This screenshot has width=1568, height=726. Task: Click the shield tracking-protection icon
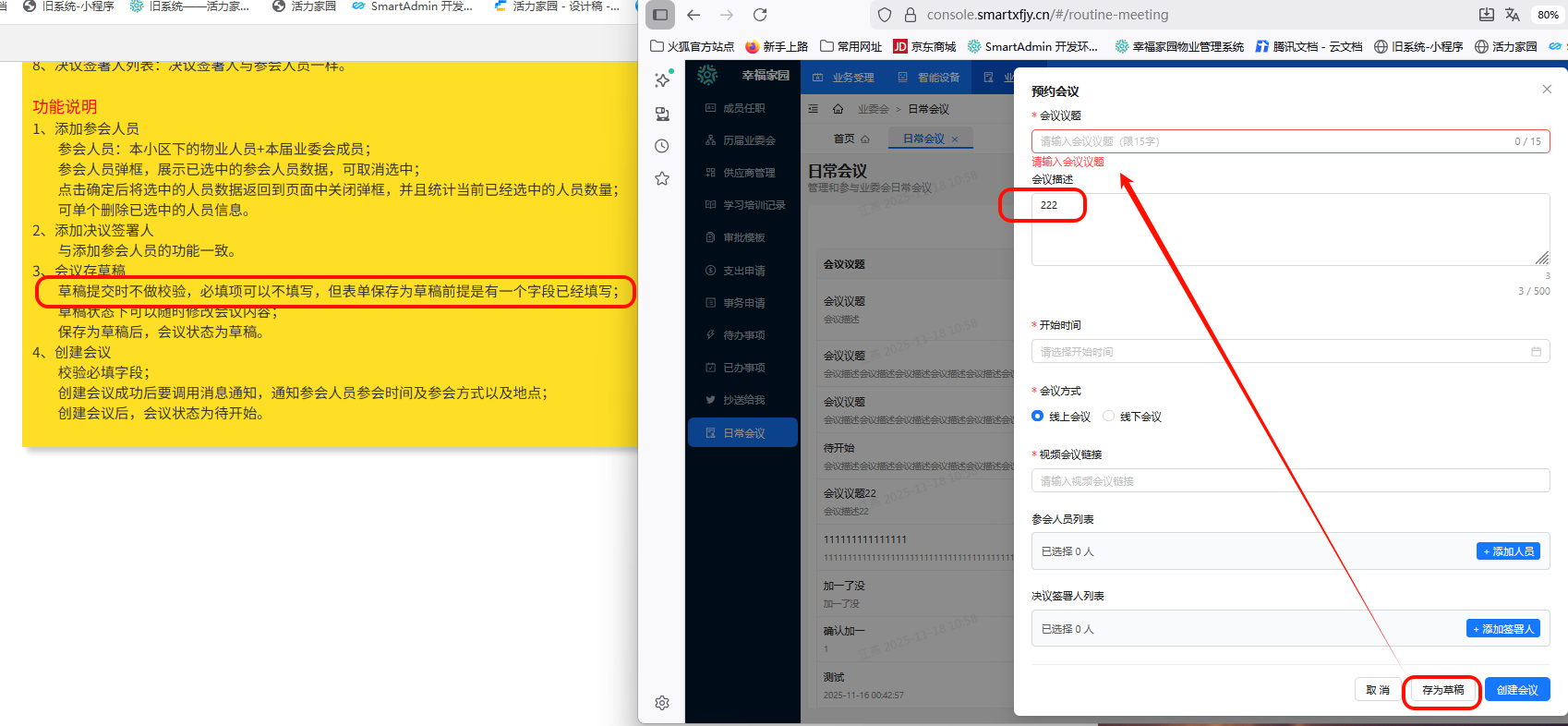(885, 15)
